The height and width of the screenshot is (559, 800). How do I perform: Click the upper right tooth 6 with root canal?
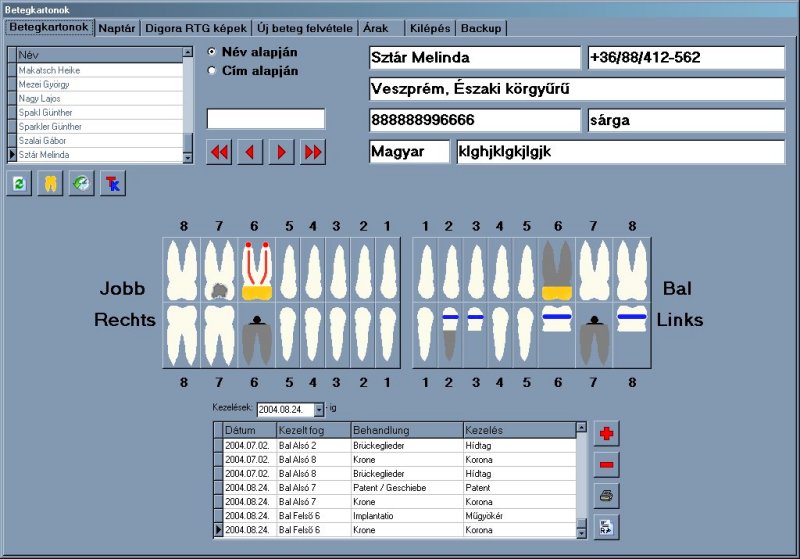tap(257, 270)
